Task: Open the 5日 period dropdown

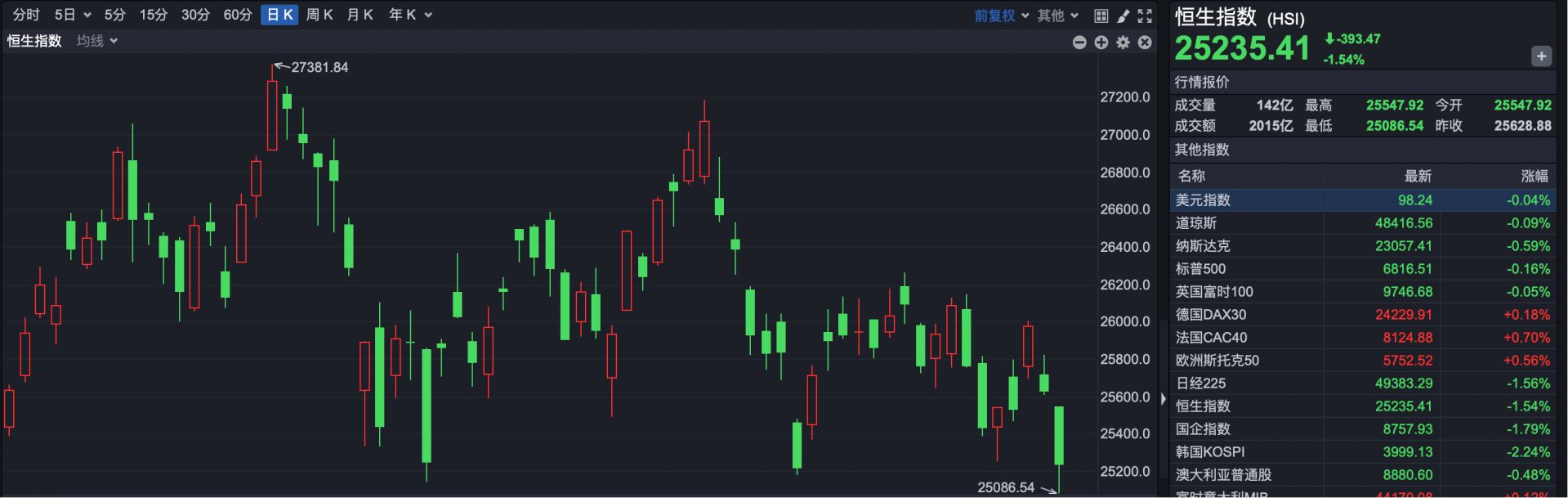Action: point(72,15)
